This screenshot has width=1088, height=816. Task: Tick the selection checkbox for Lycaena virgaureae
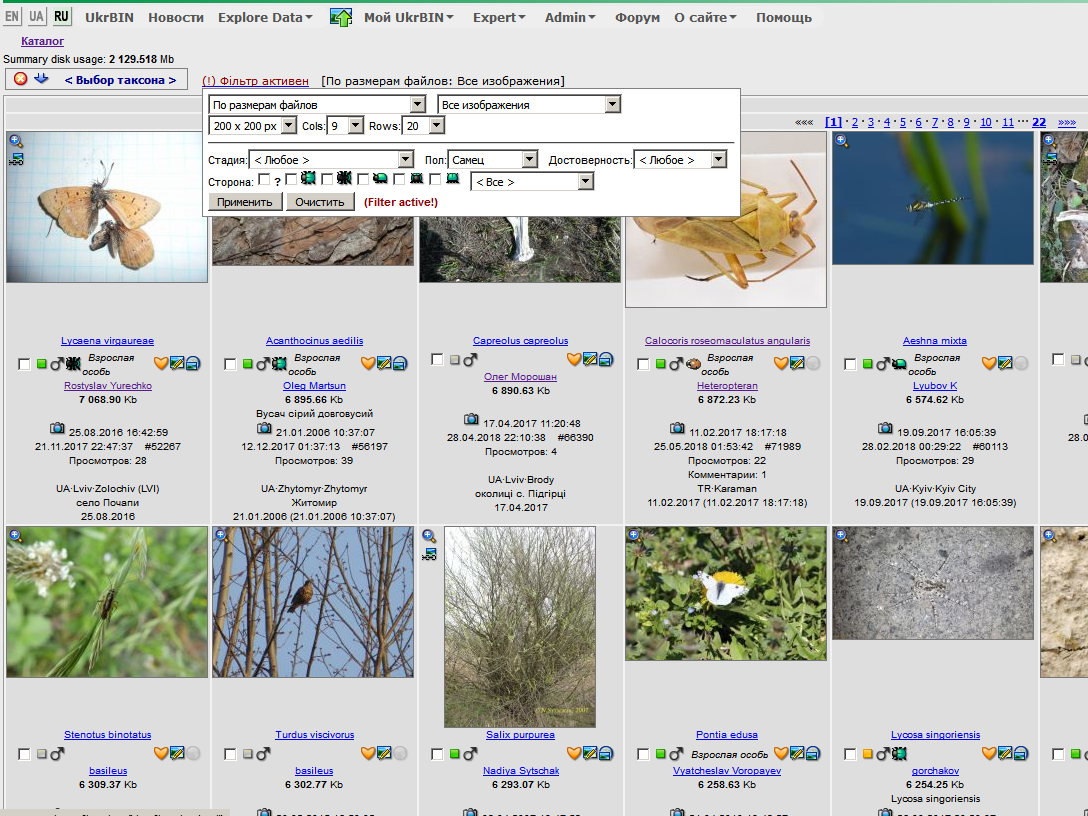click(x=24, y=364)
